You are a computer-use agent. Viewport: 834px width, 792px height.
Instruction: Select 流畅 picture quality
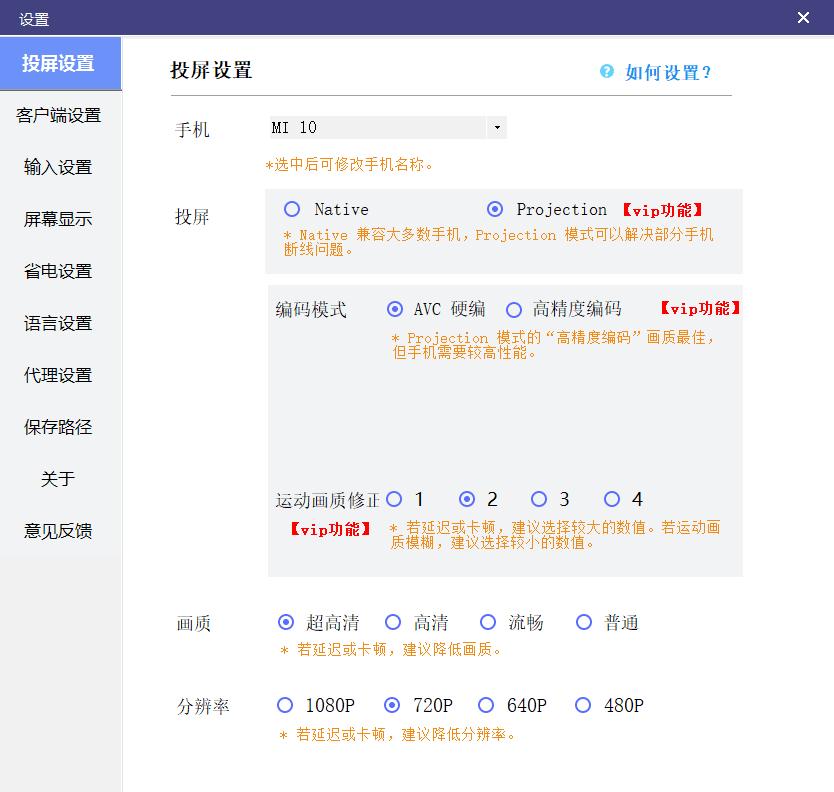pos(487,622)
